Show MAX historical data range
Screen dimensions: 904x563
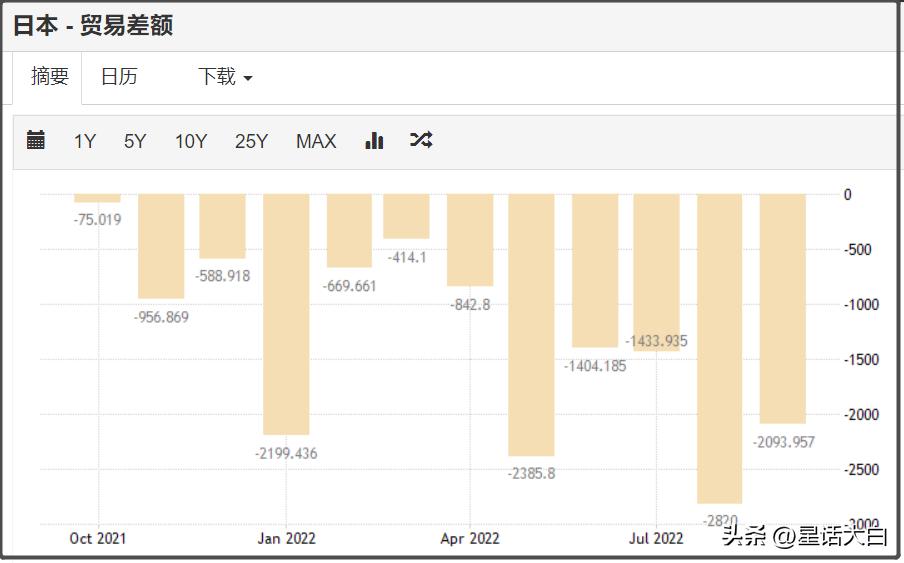[316, 141]
